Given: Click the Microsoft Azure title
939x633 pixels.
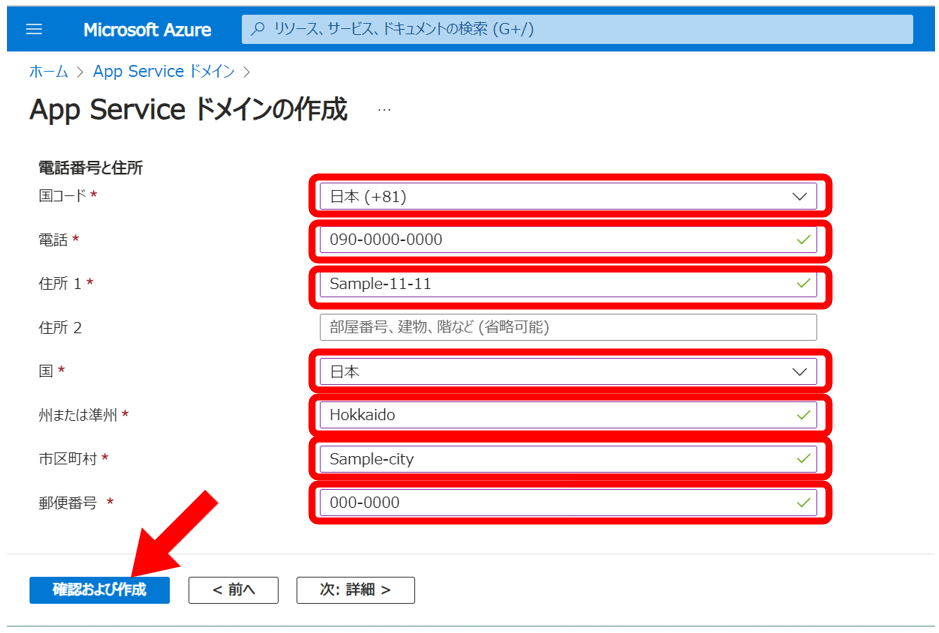Looking at the screenshot, I should click(147, 30).
